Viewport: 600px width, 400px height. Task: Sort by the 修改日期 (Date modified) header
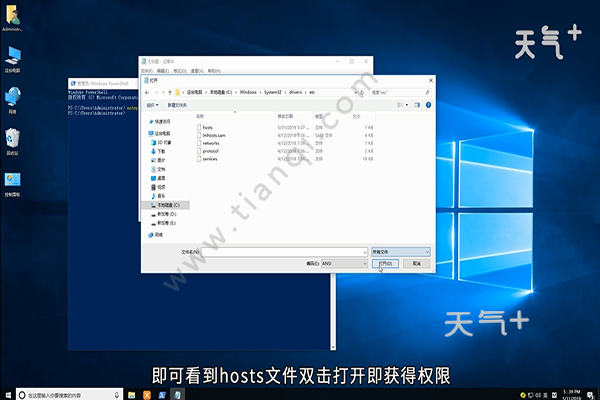point(285,116)
